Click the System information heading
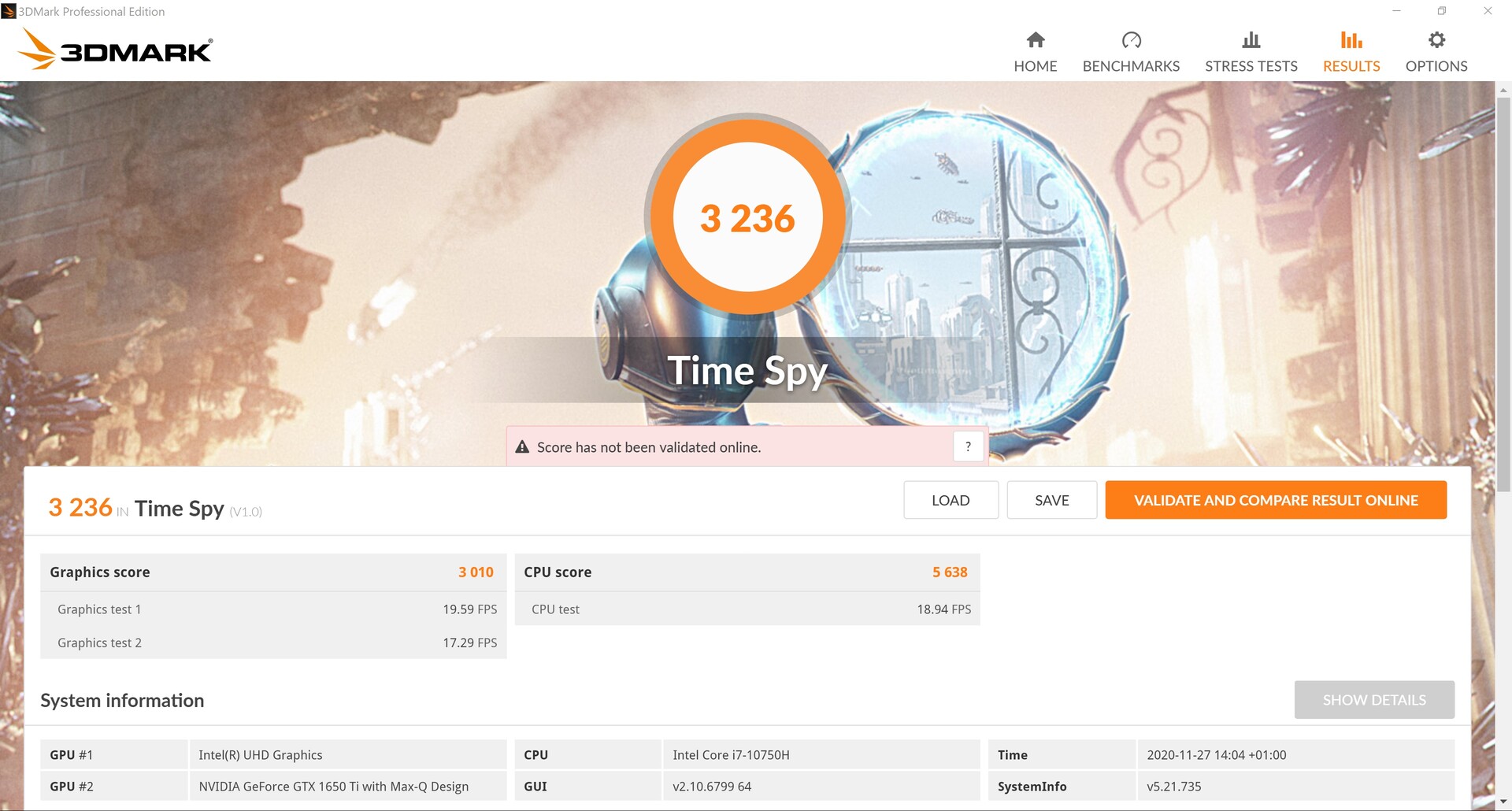Image resolution: width=1512 pixels, height=811 pixels. pyautogui.click(x=122, y=700)
